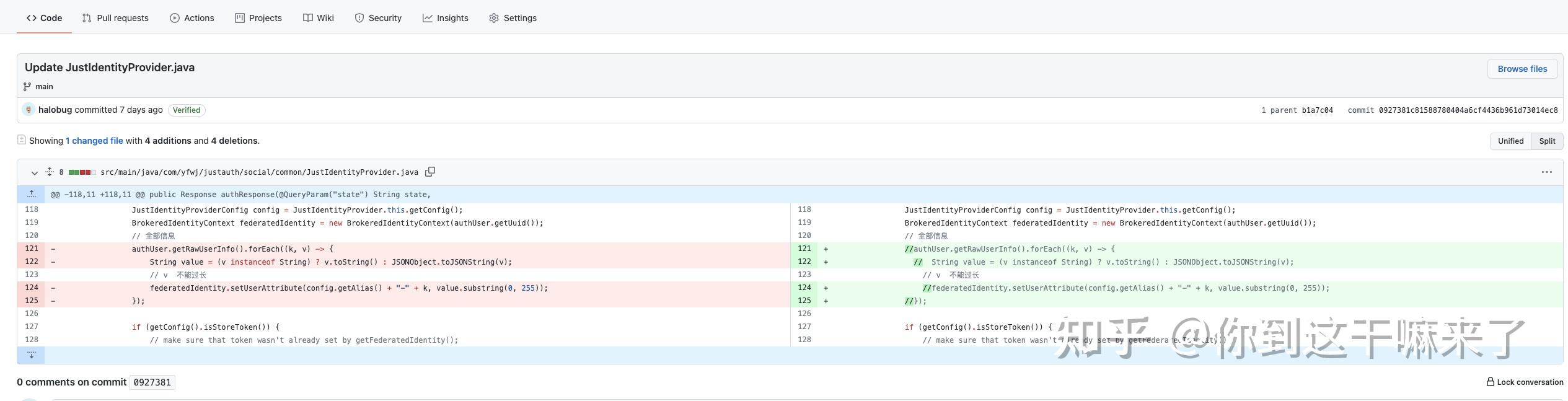The height and width of the screenshot is (401, 1568).
Task: Click the expand-all diff arrows icon
Action: pyautogui.click(x=50, y=172)
